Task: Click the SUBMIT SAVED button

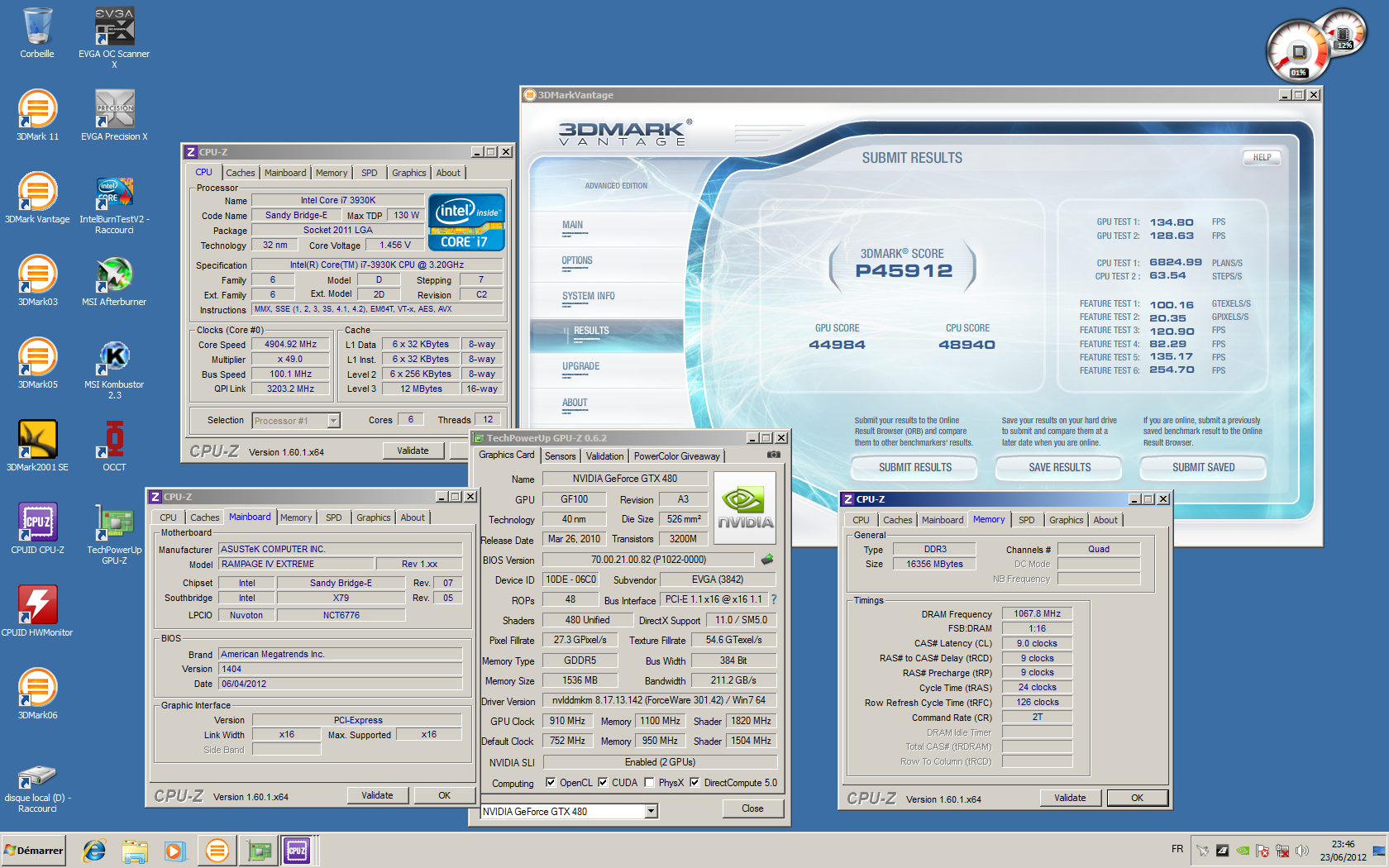Action: point(1203,468)
